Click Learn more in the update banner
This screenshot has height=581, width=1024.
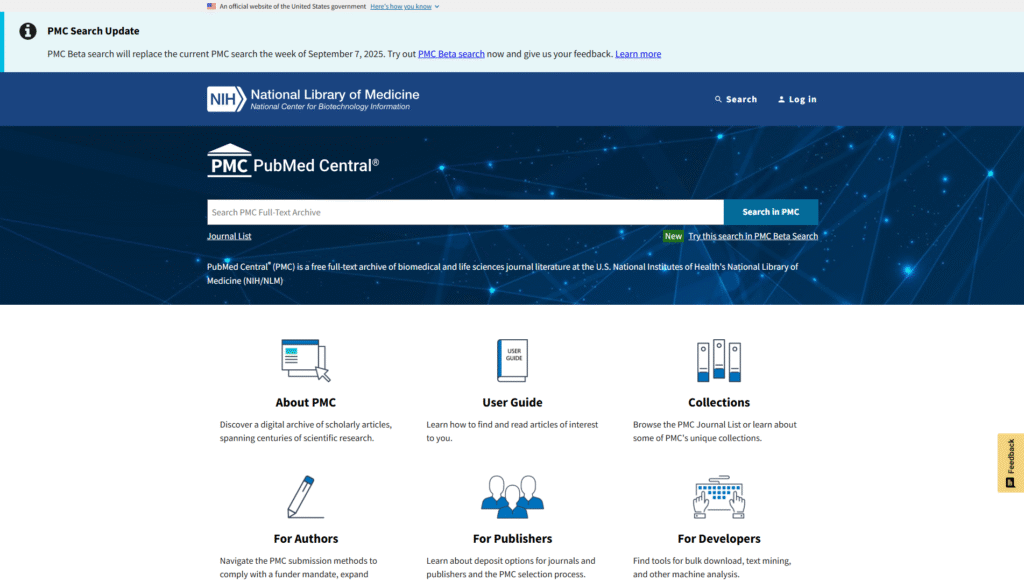pyautogui.click(x=638, y=54)
